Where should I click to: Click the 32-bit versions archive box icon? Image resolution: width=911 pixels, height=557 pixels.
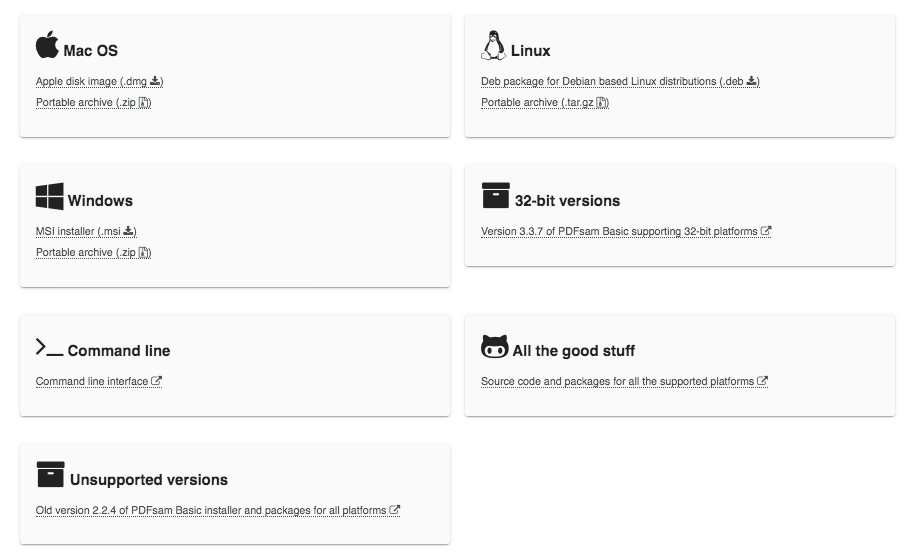coord(495,196)
